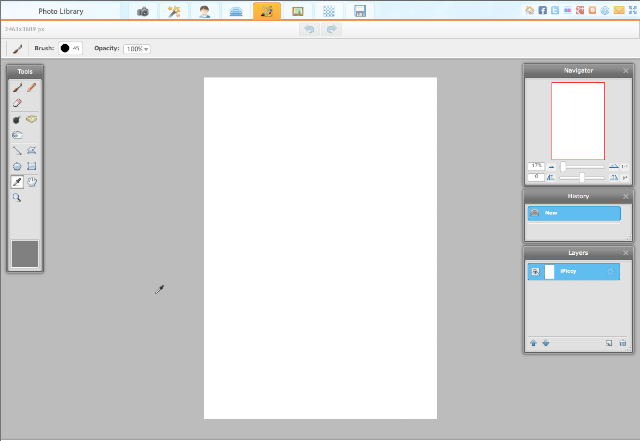The height and width of the screenshot is (441, 640).
Task: Redo the last action
Action: [331, 29]
